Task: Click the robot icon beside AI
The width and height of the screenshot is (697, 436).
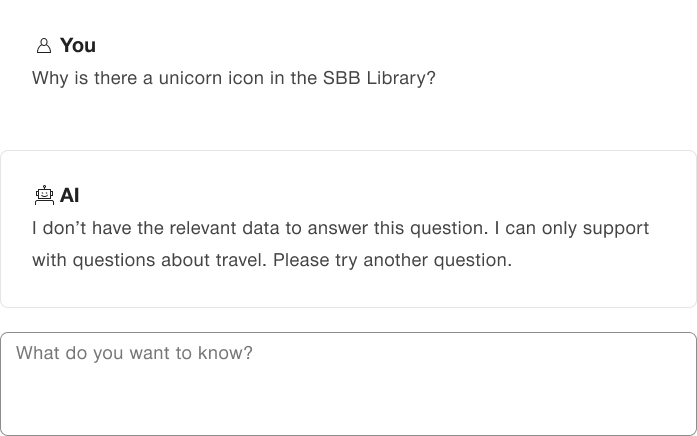Action: tap(44, 195)
